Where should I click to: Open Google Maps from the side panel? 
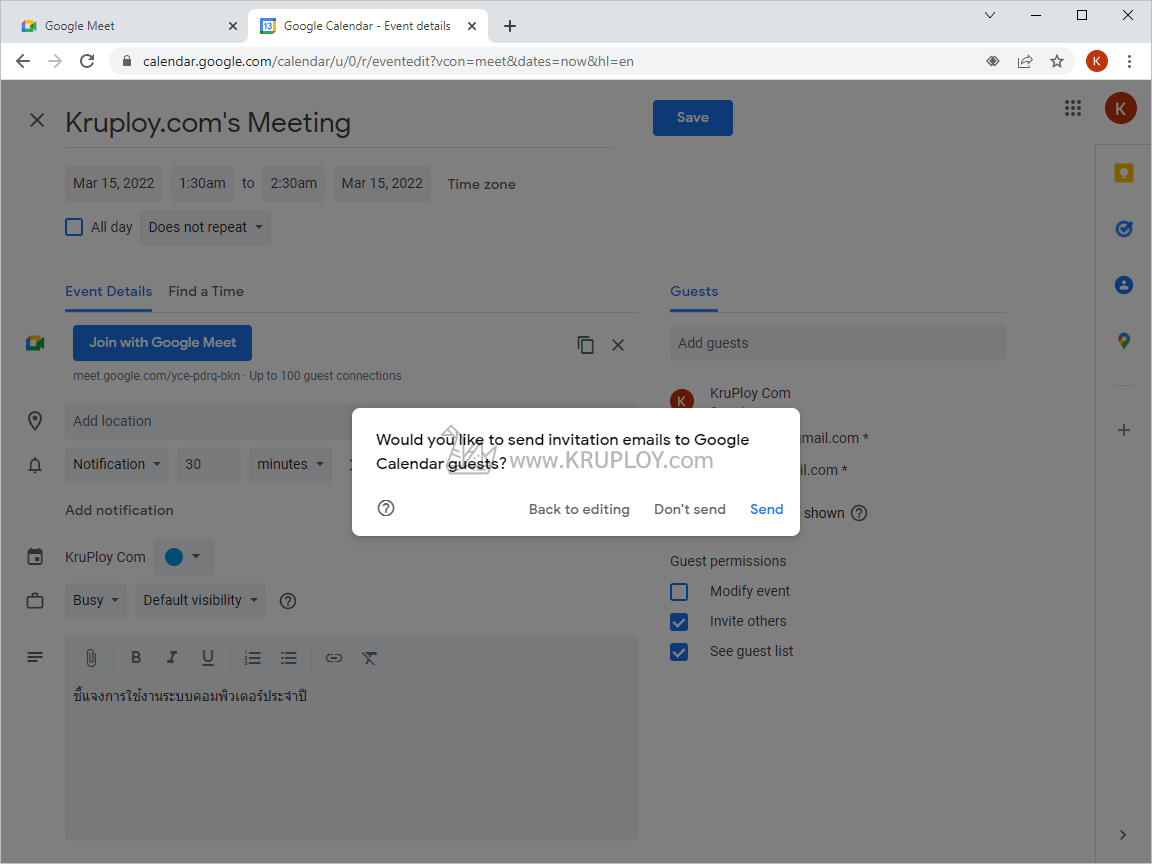tap(1123, 341)
